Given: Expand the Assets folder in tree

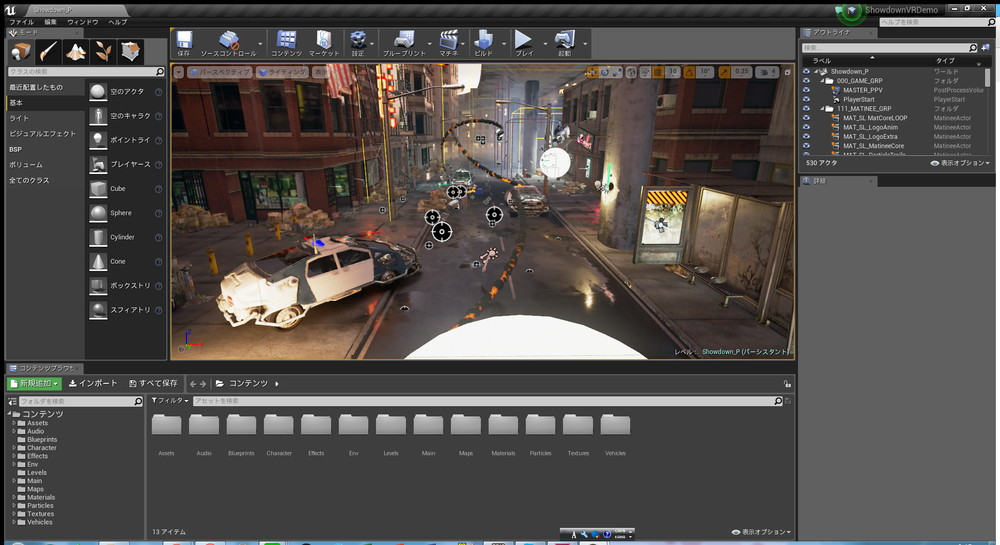Looking at the screenshot, I should [14, 423].
